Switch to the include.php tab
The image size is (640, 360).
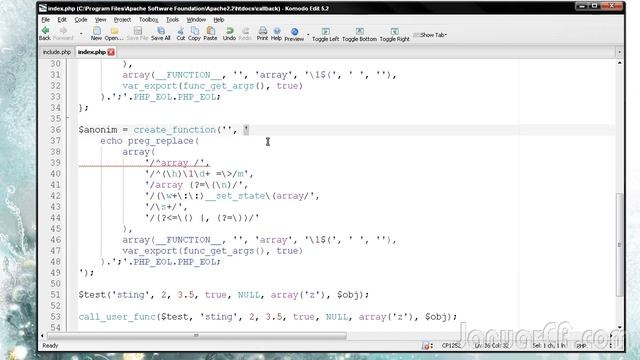coord(57,52)
